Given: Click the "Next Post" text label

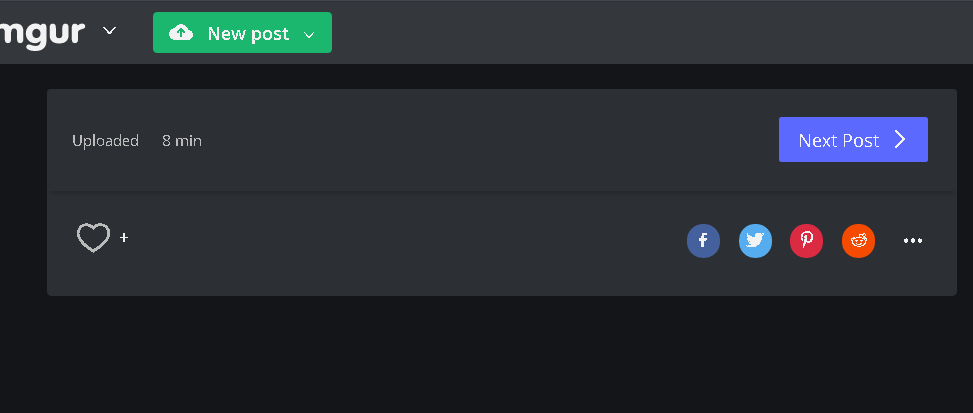Looking at the screenshot, I should pyautogui.click(x=838, y=140).
